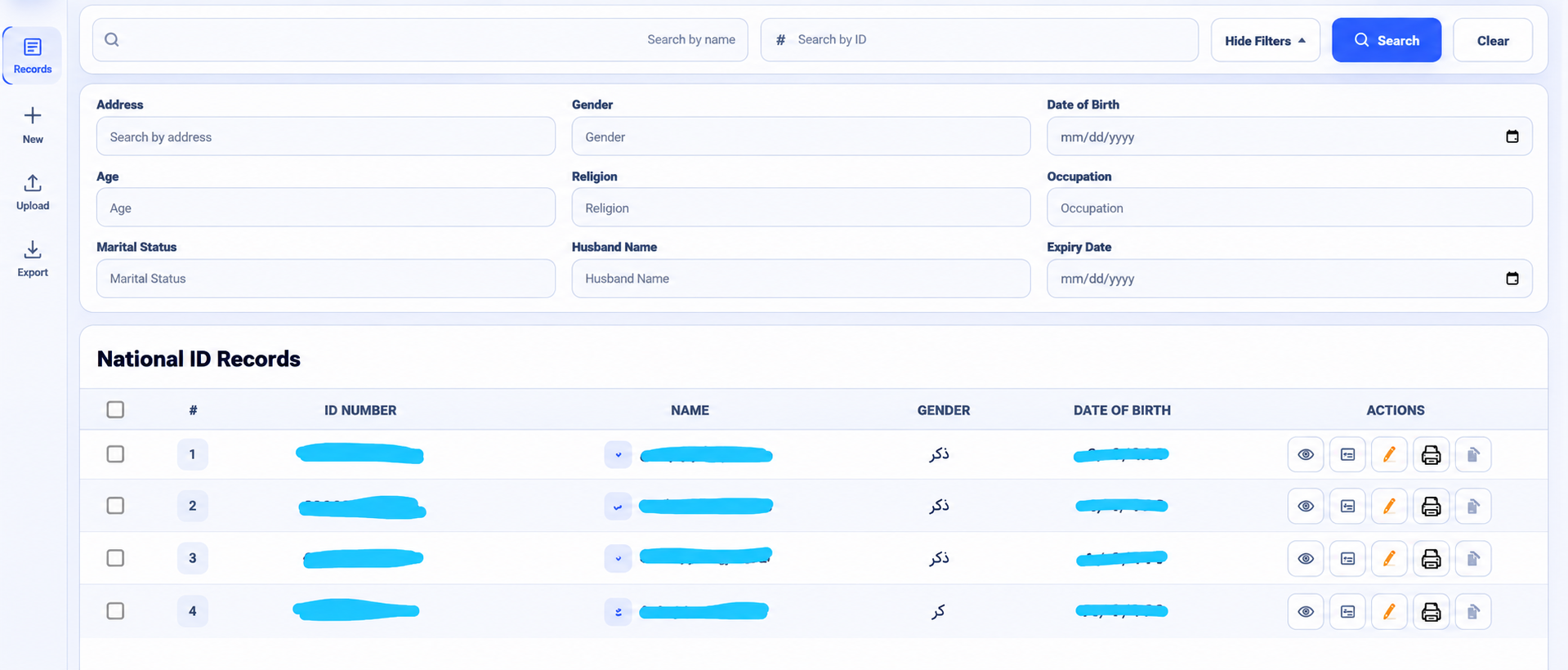Copy the document for row 2
Screen dimensions: 1568x670
[x=1473, y=507]
